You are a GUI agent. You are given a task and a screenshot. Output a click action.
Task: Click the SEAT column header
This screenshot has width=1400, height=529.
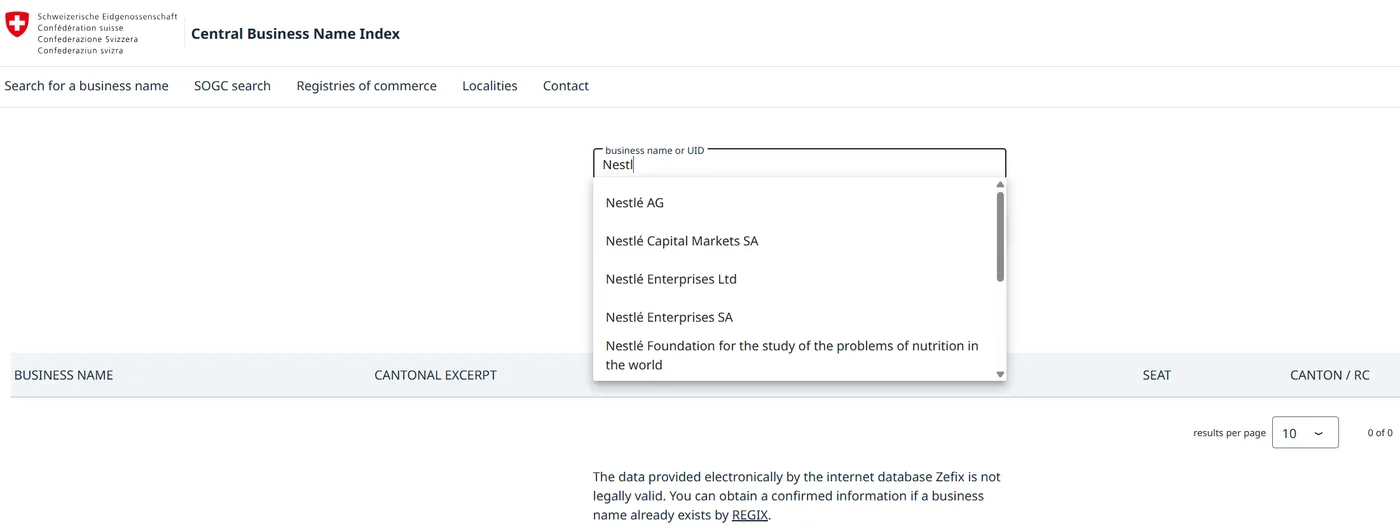click(x=1156, y=375)
